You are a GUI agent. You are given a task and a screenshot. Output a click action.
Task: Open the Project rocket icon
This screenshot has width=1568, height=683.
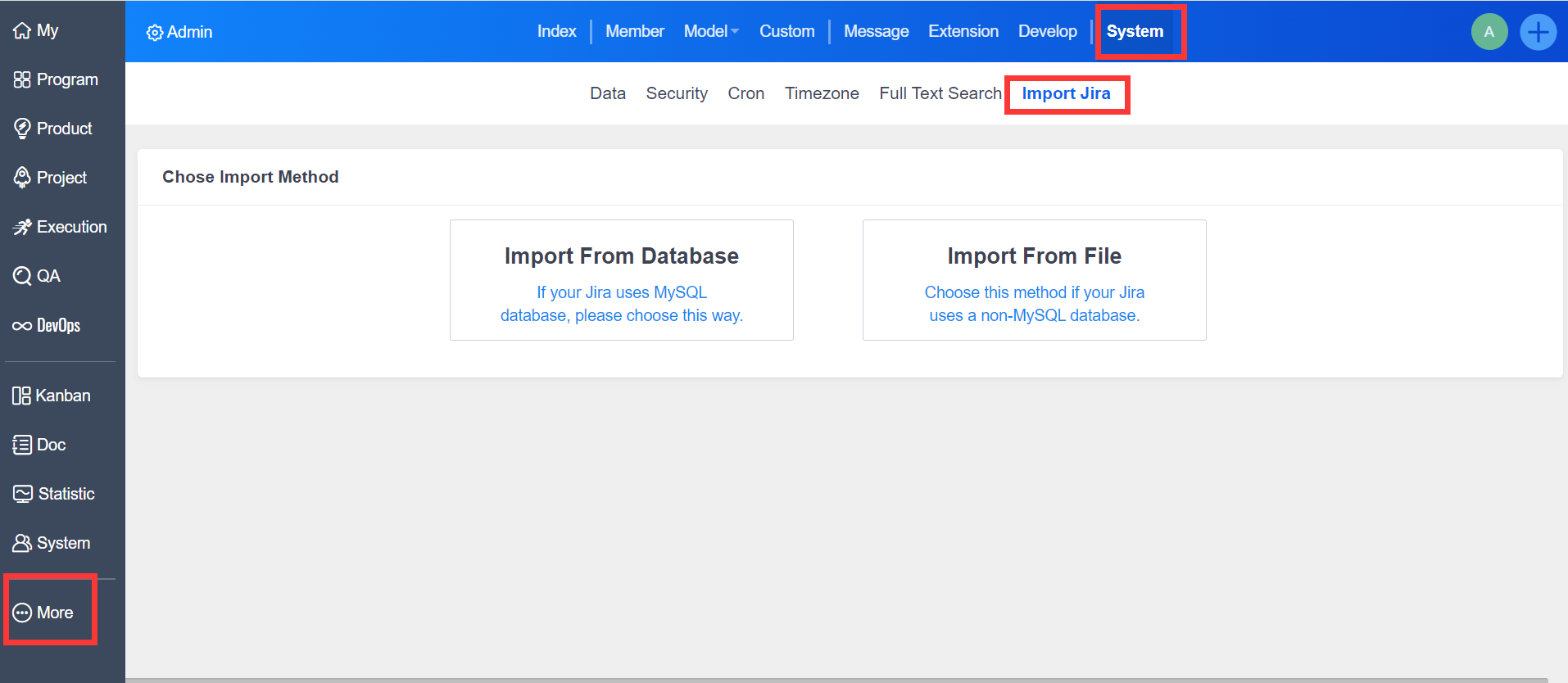[x=22, y=178]
